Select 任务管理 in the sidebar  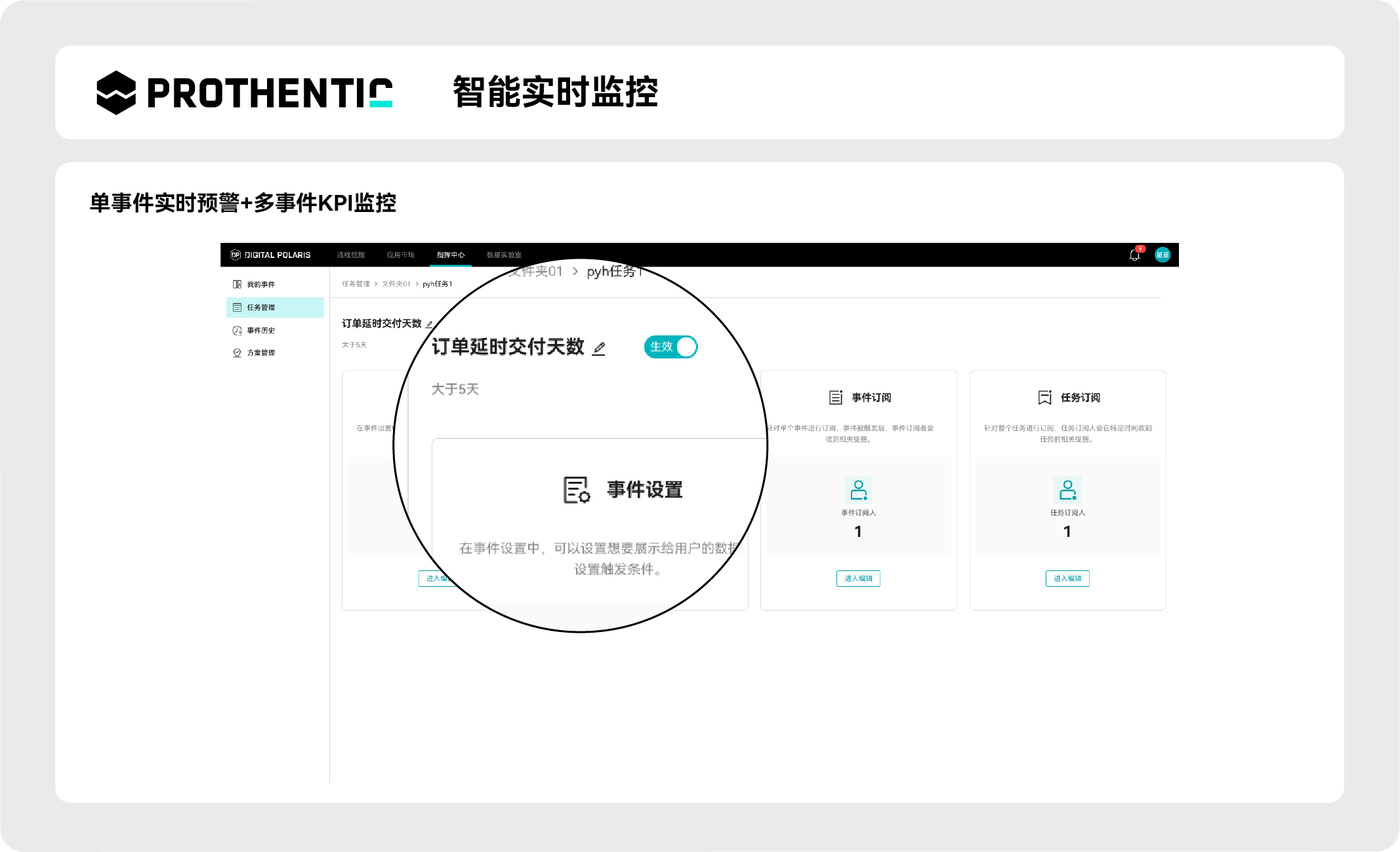261,307
